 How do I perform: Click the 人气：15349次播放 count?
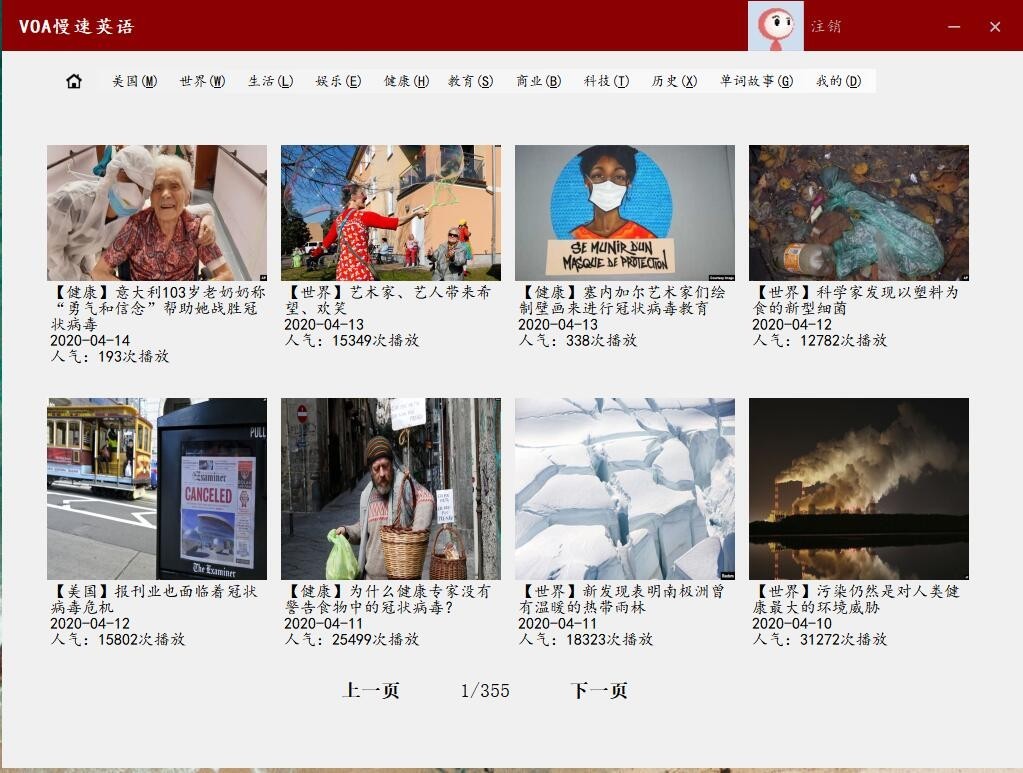[352, 340]
